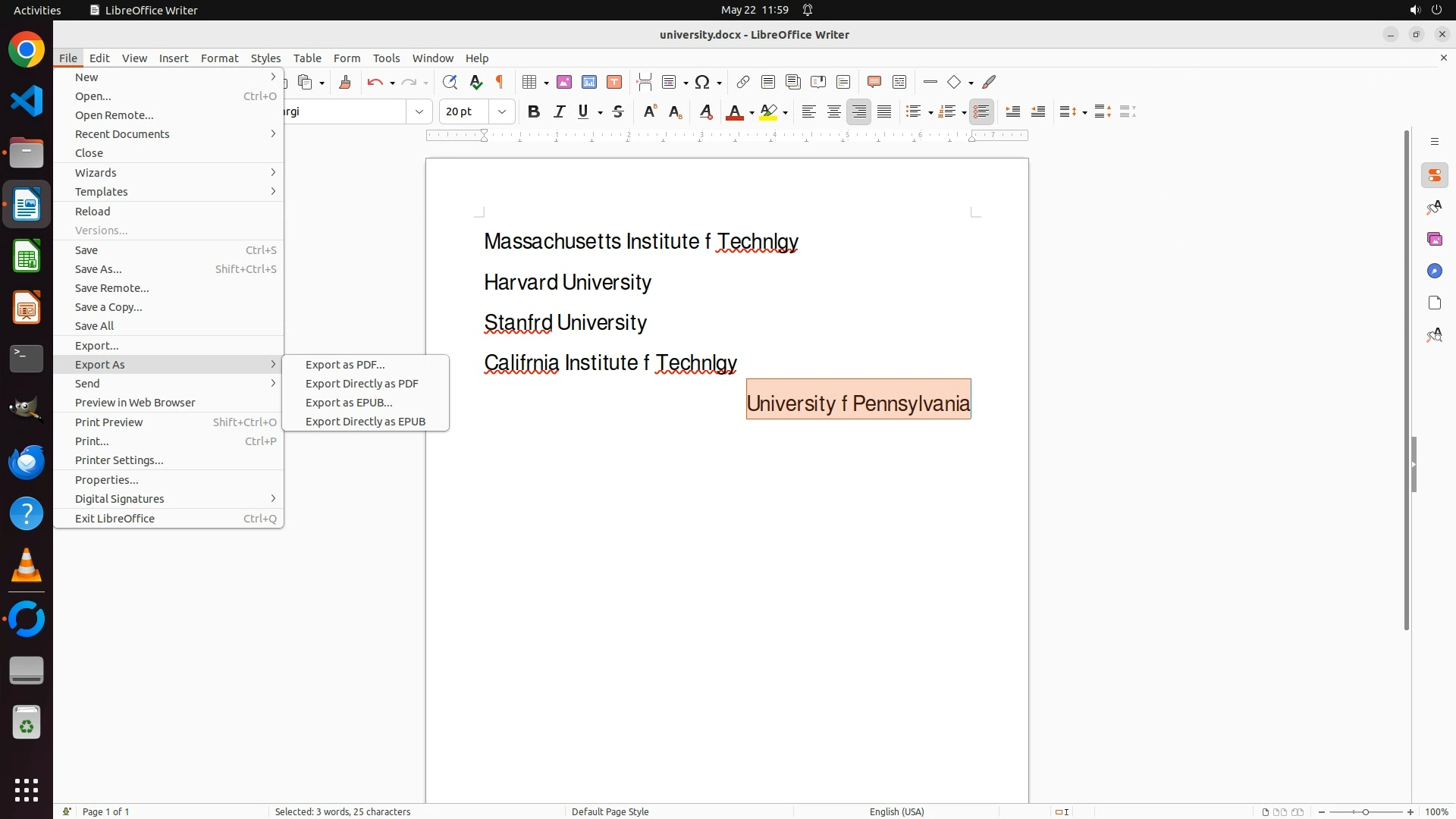Toggle formatting marks pilcrow button
Screen dimensions: 1456x819
click(500, 82)
